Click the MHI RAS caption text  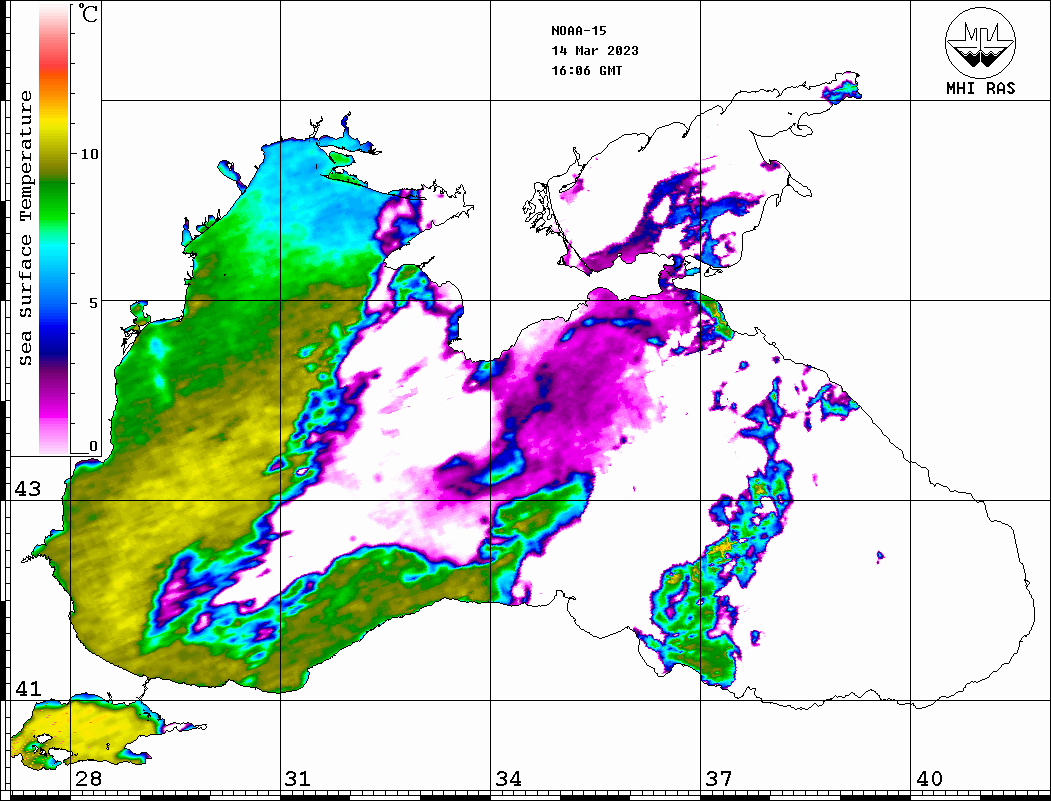980,88
